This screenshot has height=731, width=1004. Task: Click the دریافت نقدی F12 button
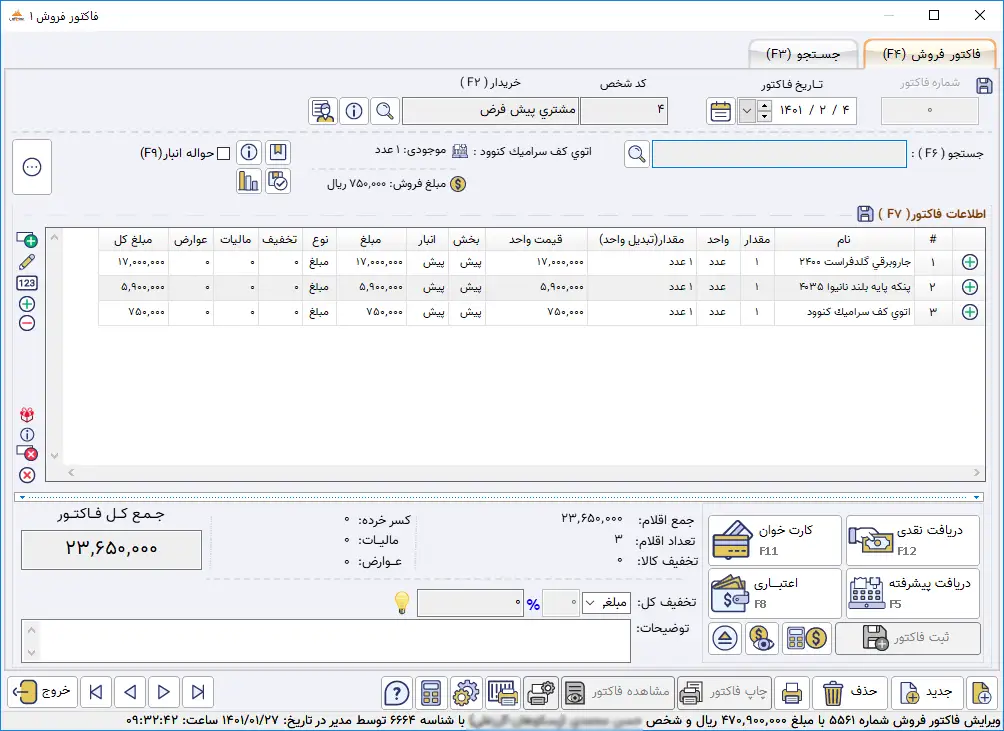[x=913, y=540]
